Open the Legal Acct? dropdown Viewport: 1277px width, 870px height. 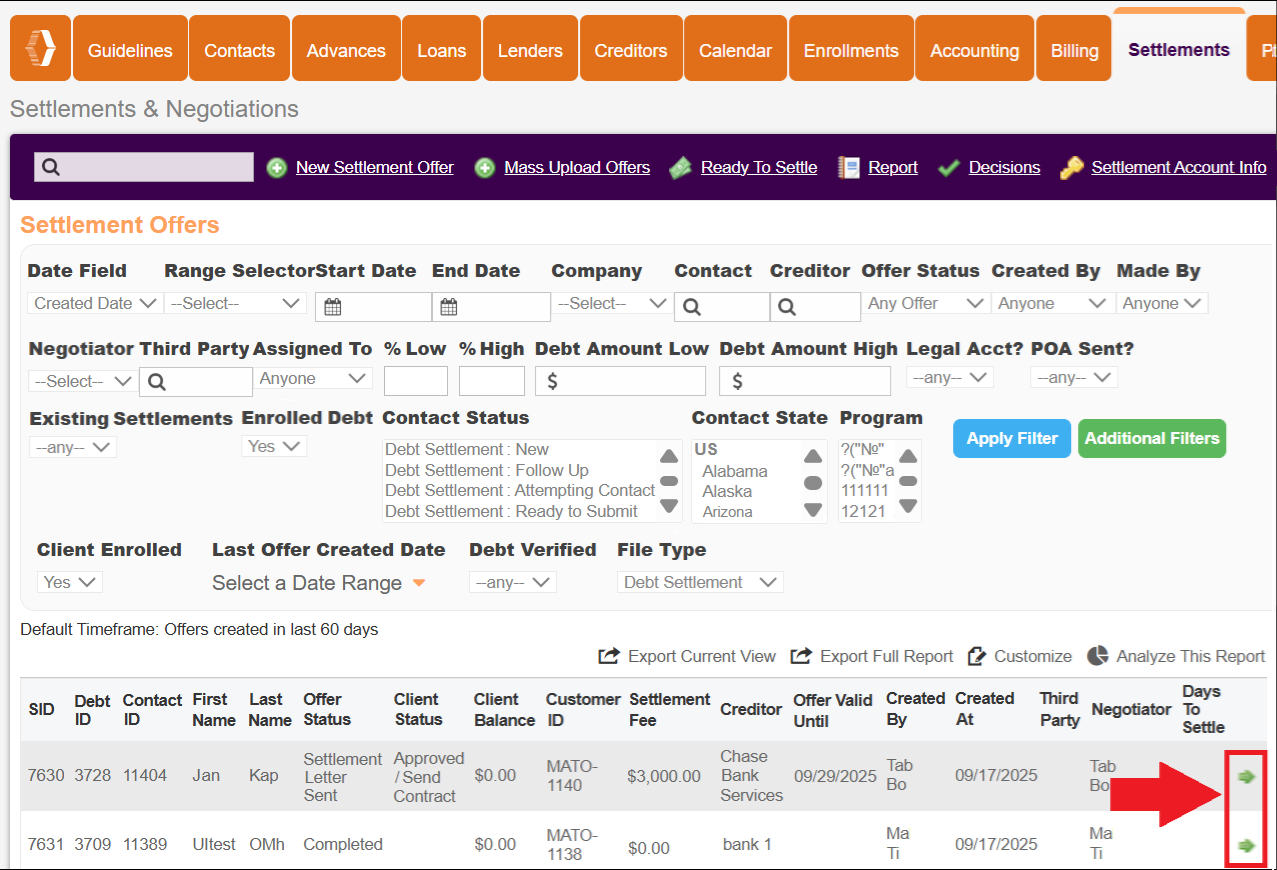tap(950, 377)
